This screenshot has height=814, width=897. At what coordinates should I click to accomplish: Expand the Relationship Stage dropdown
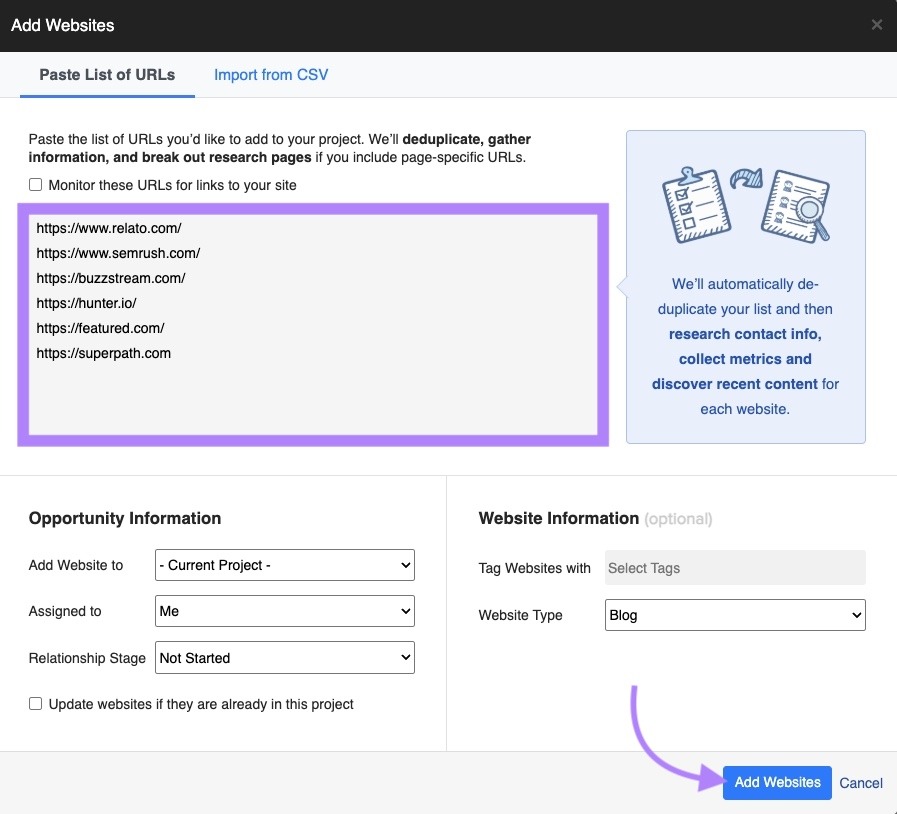(284, 657)
